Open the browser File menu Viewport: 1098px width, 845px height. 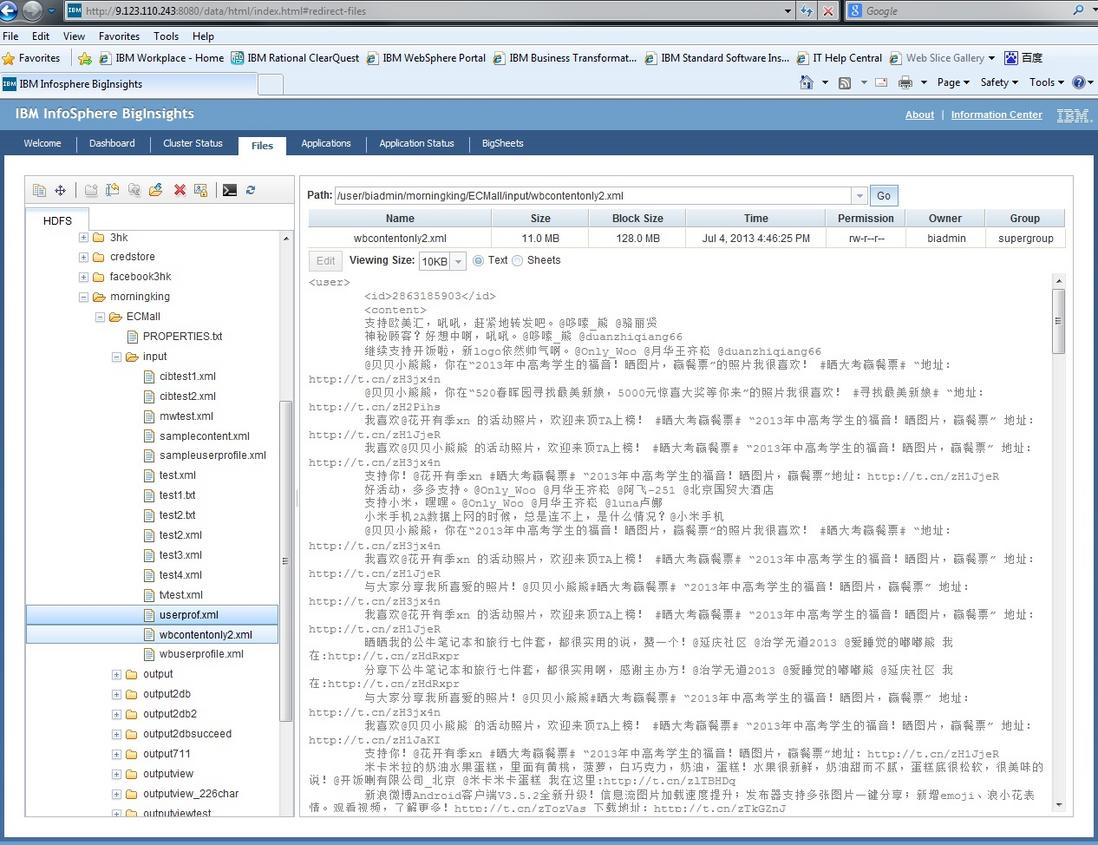11,36
